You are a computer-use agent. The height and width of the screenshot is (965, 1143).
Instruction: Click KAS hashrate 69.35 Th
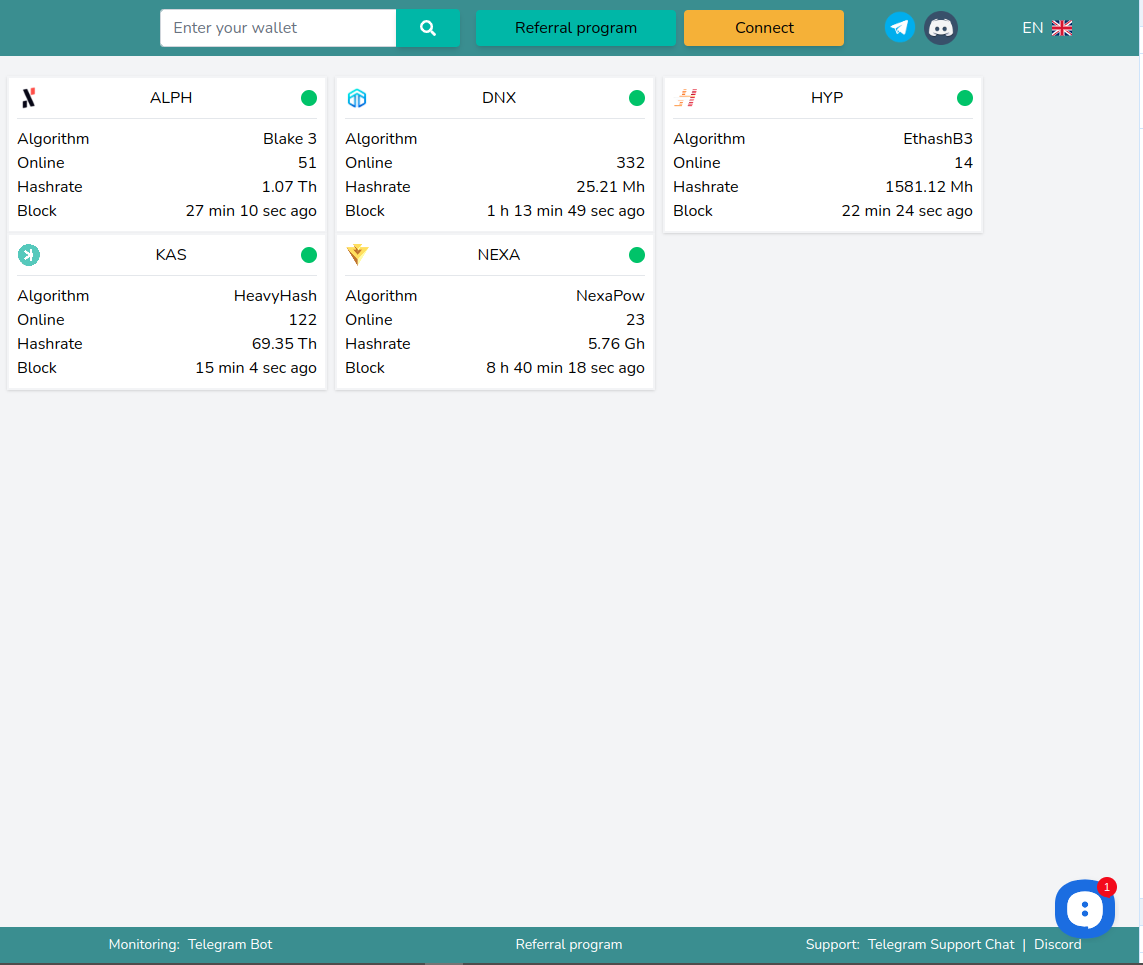click(x=284, y=343)
